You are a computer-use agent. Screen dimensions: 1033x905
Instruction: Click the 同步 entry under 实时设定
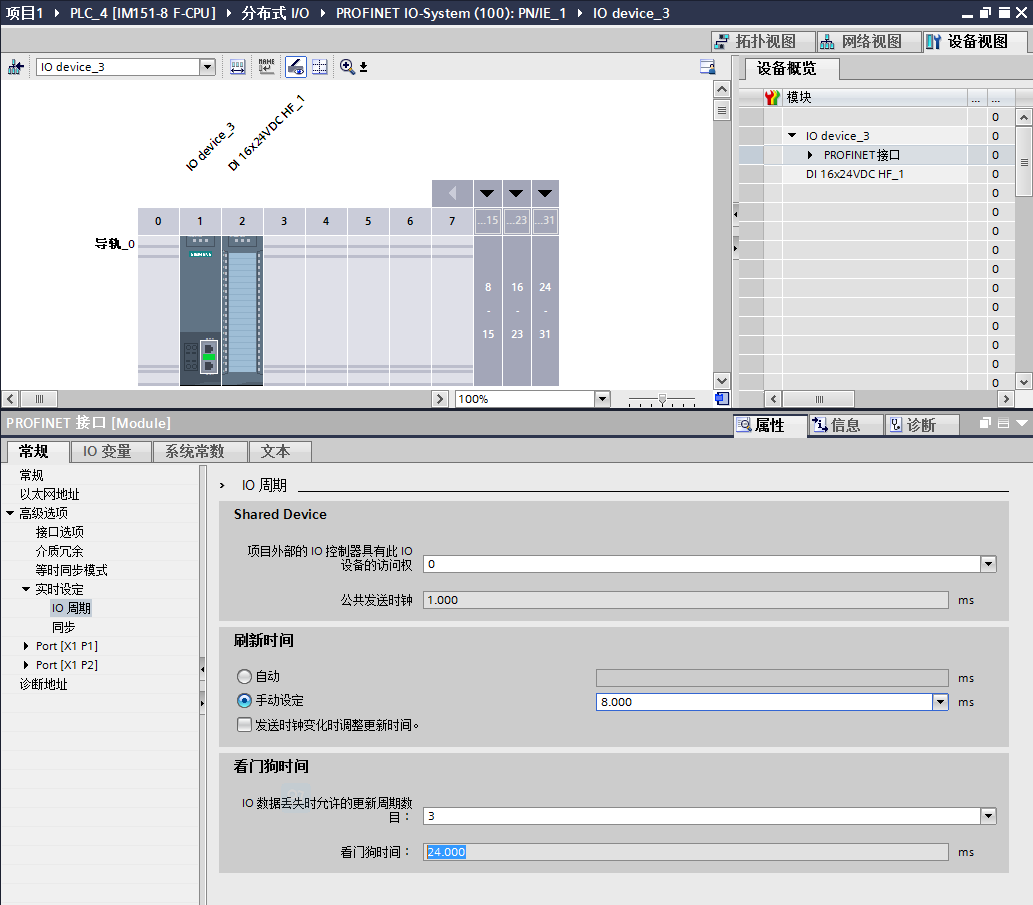click(63, 627)
